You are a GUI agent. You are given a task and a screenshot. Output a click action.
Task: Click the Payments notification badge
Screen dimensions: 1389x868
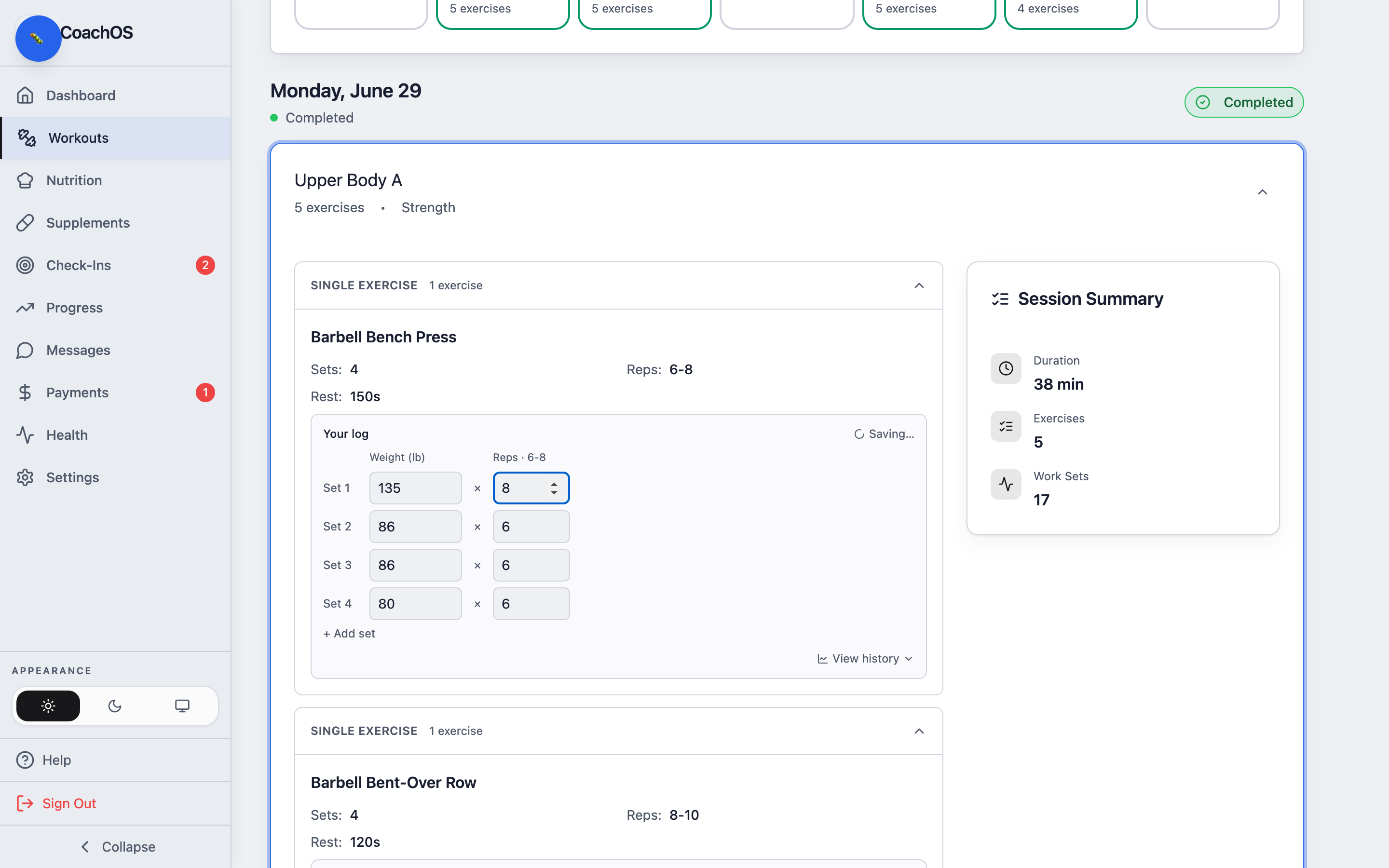(x=205, y=393)
